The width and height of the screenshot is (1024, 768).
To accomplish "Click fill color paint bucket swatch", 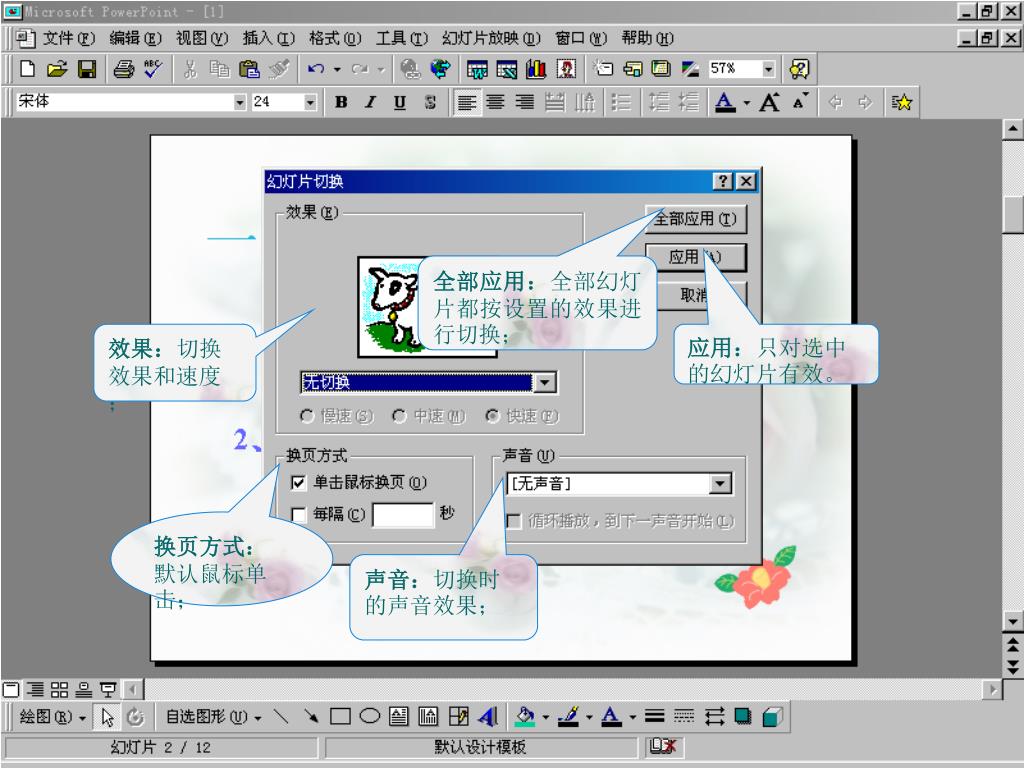I will click(x=525, y=716).
